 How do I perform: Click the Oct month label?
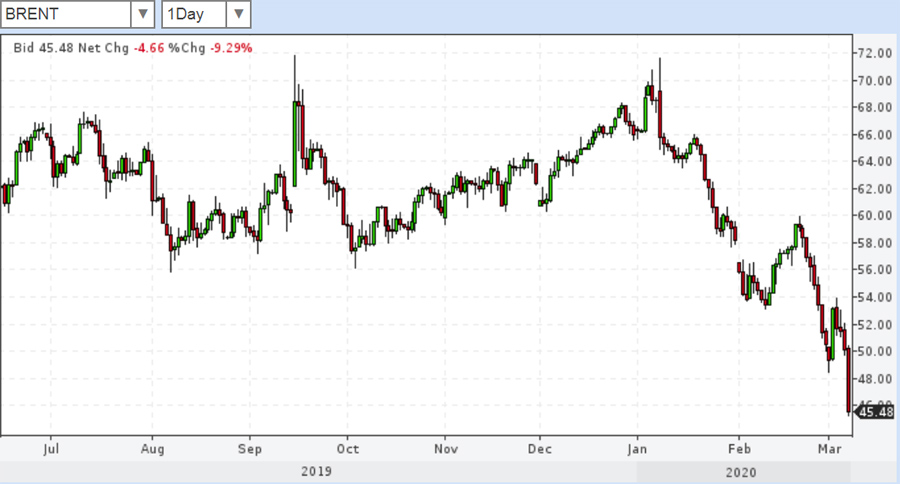(x=347, y=448)
